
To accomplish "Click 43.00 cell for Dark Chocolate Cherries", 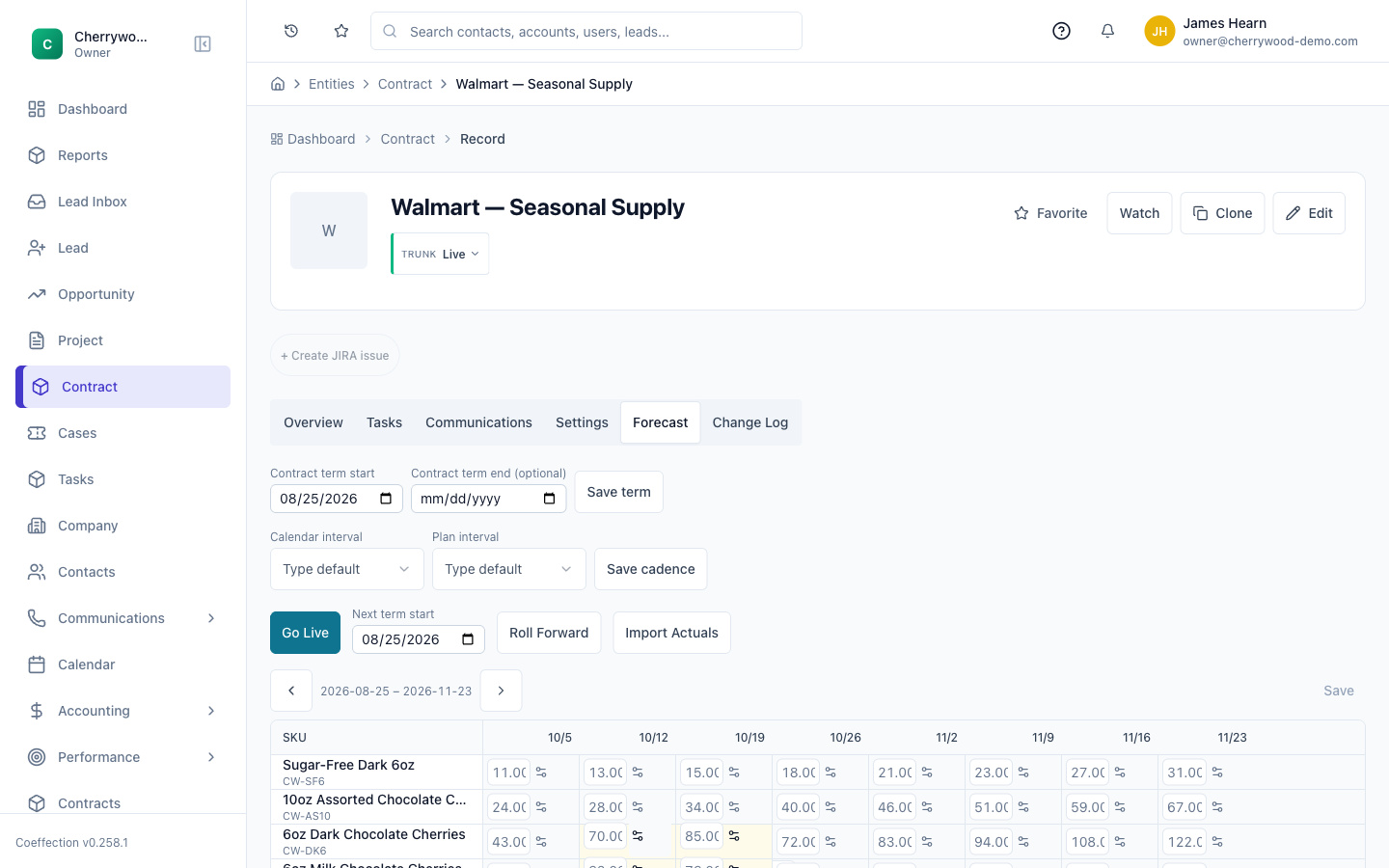I will 508,842.
